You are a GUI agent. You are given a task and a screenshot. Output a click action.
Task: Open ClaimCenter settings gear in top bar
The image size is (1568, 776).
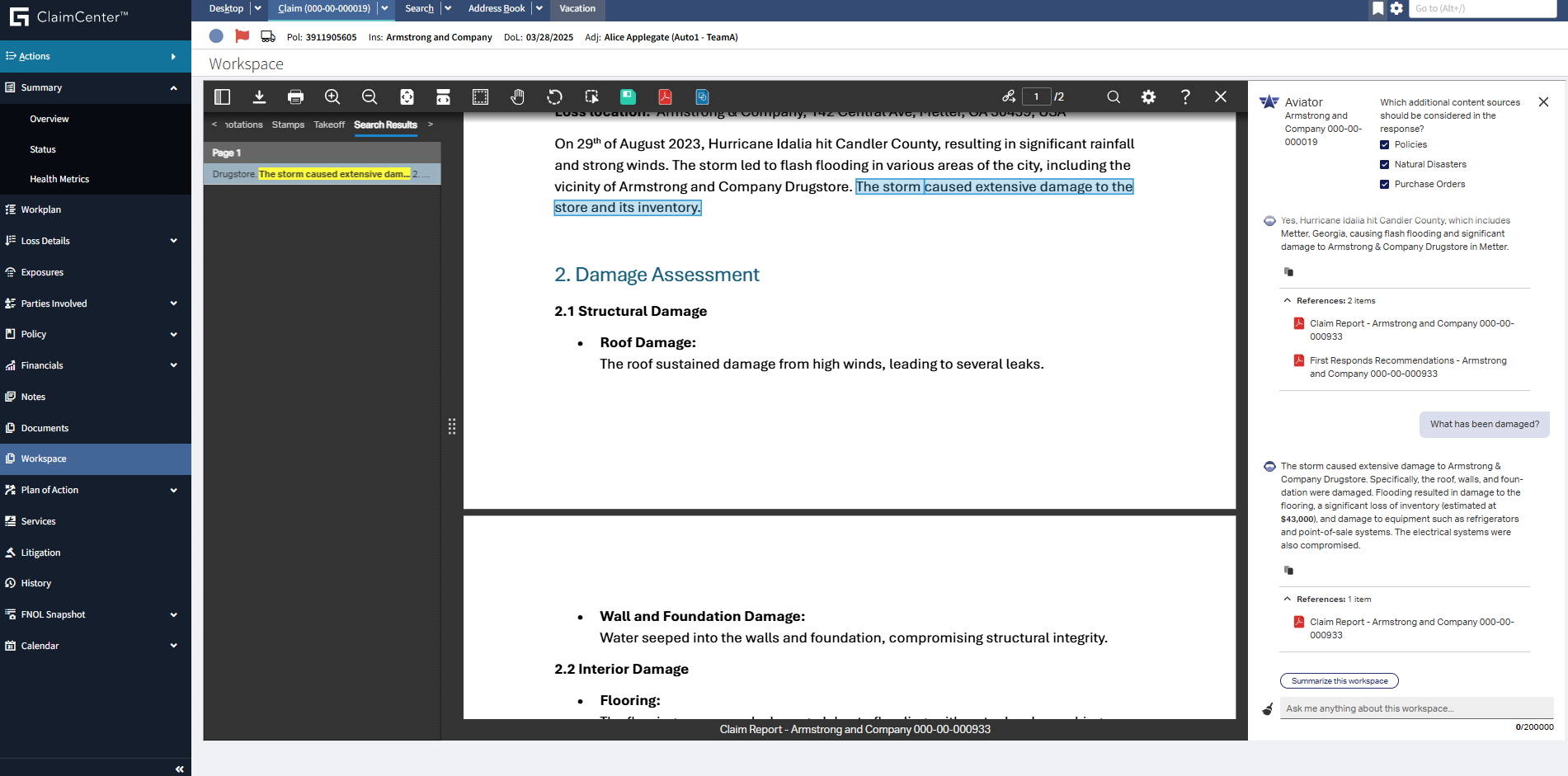[x=1396, y=8]
